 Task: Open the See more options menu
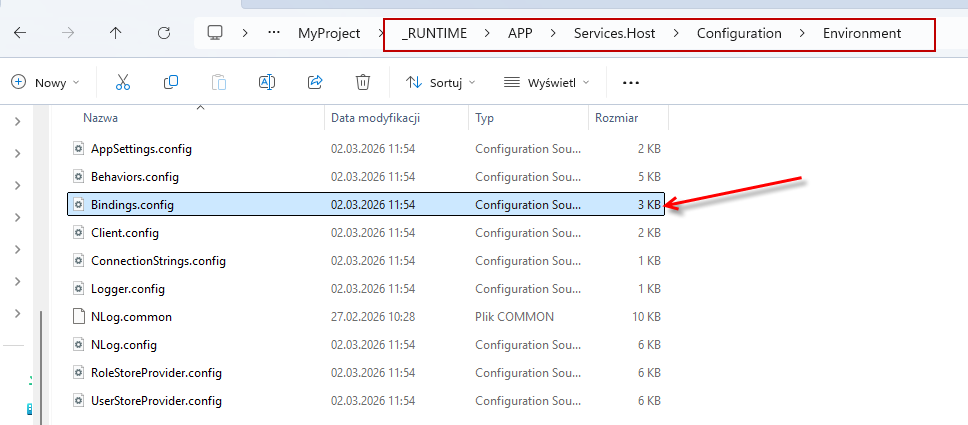630,82
